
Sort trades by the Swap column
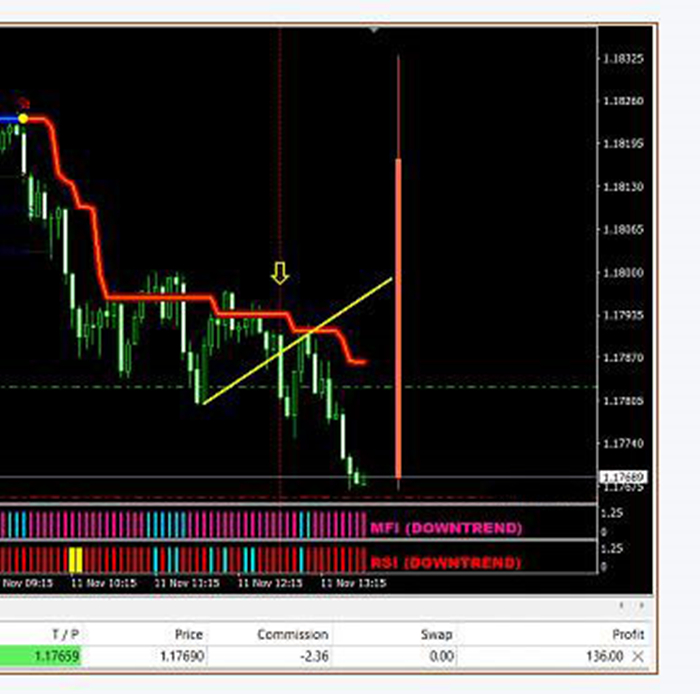pos(437,635)
